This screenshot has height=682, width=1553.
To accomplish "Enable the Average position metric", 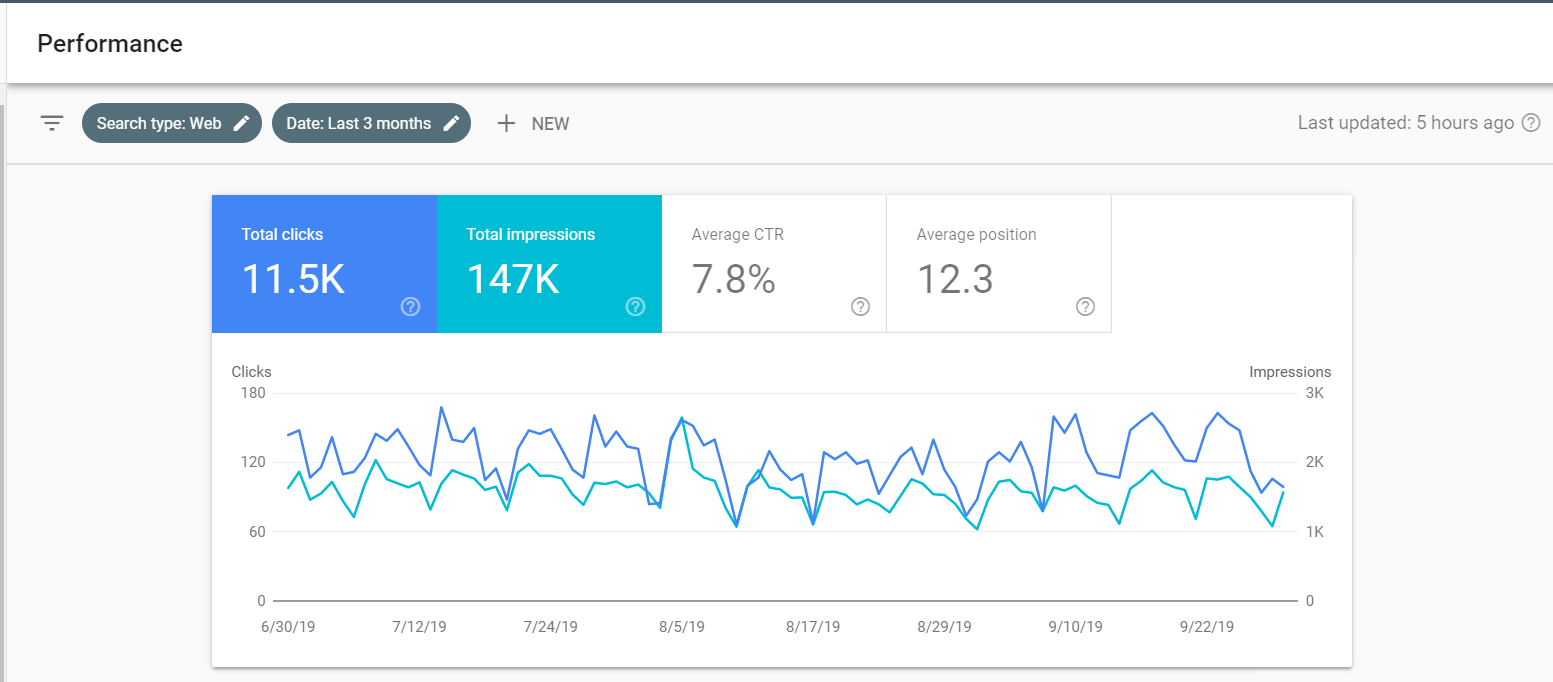I will [x=998, y=263].
